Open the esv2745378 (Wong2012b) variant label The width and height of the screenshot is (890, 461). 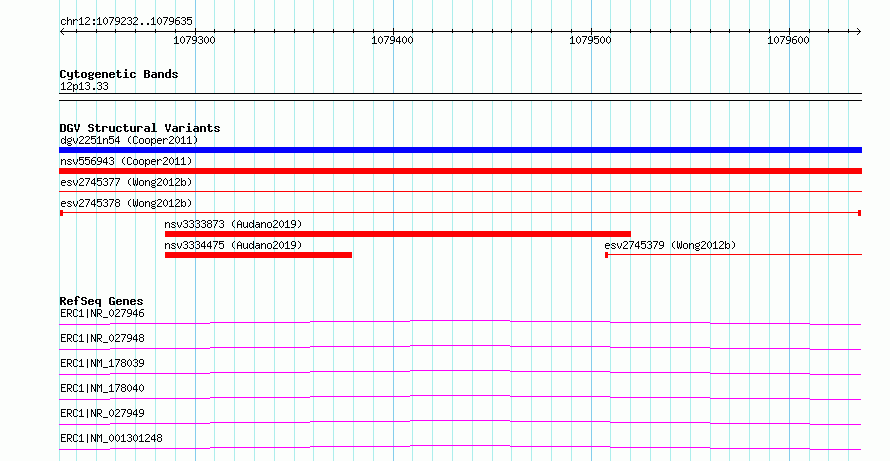coord(126,203)
